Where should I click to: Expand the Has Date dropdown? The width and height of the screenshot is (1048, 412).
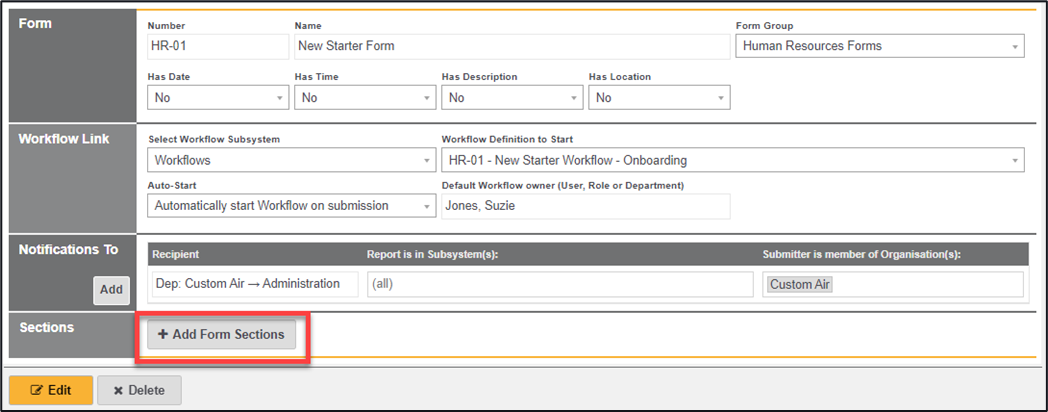tap(218, 98)
